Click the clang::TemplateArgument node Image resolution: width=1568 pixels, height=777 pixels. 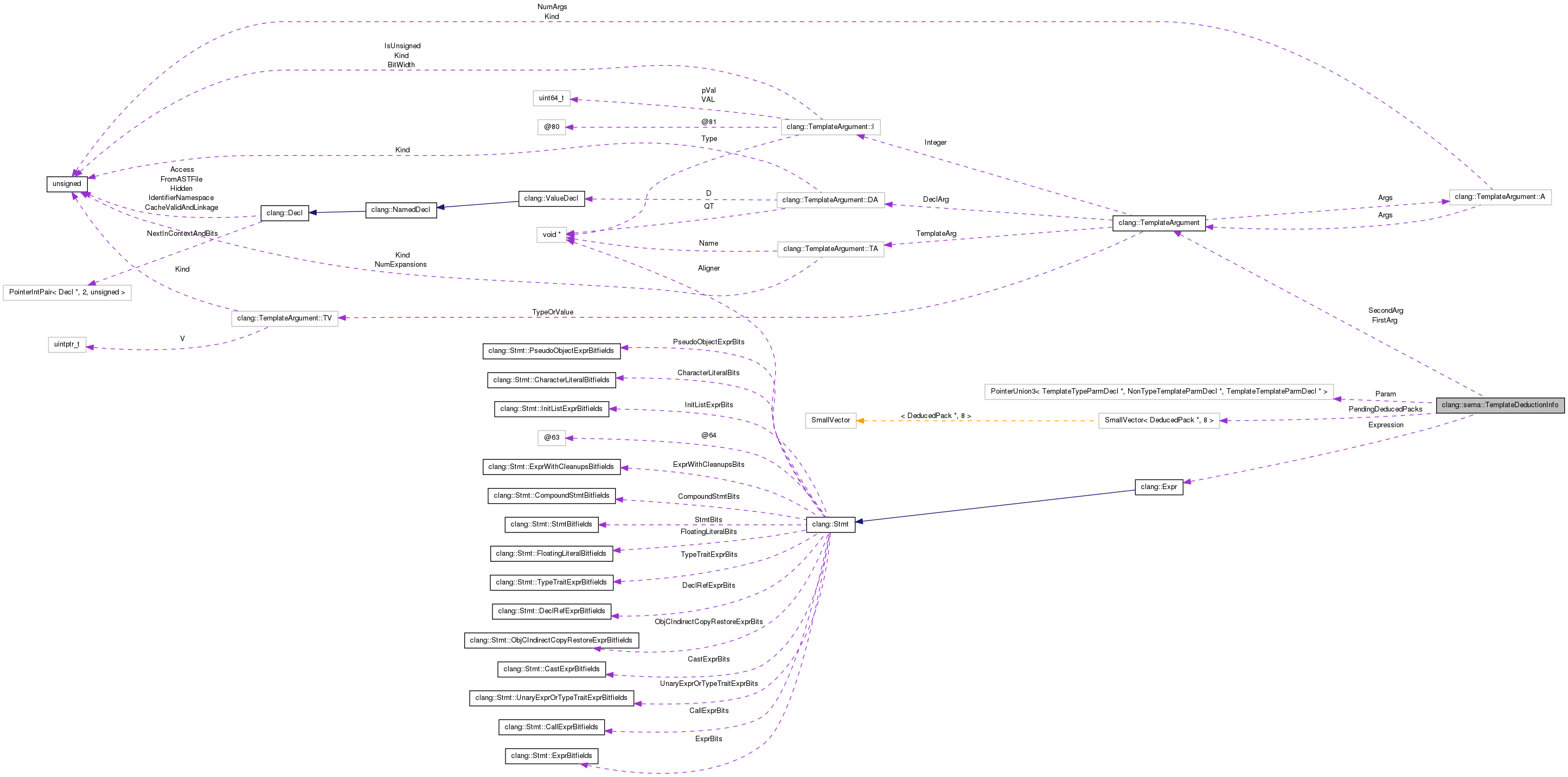[x=1159, y=223]
